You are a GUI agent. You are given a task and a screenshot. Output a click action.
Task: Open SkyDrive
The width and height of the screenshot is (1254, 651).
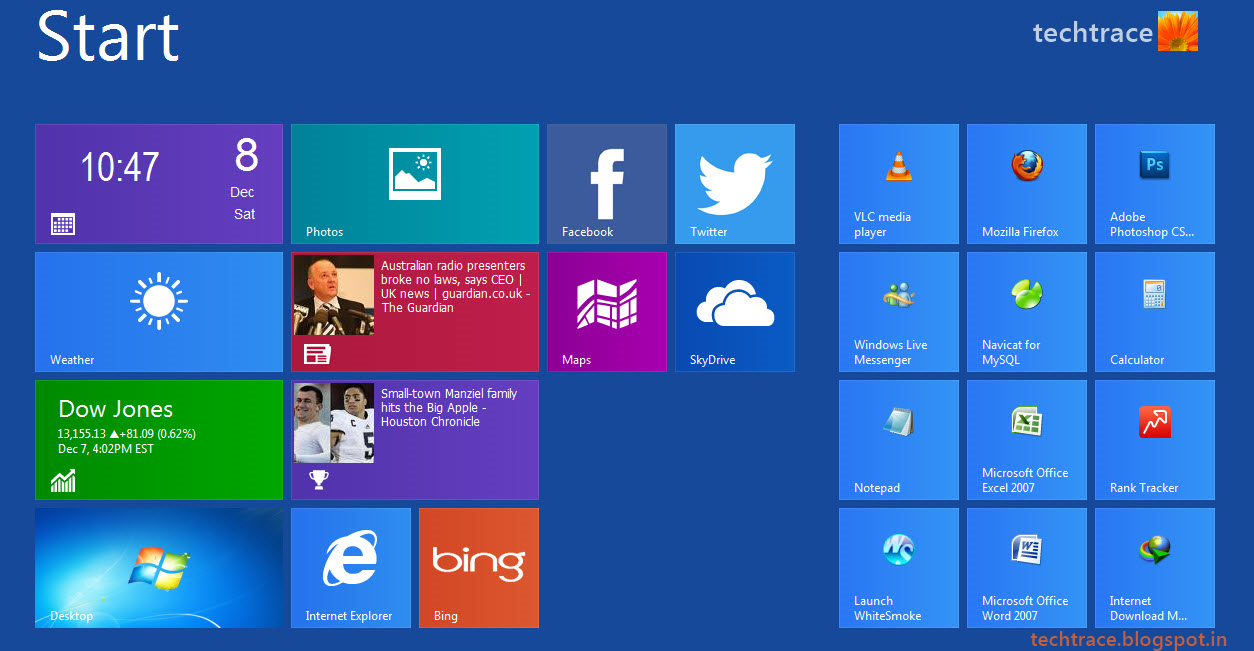(735, 312)
